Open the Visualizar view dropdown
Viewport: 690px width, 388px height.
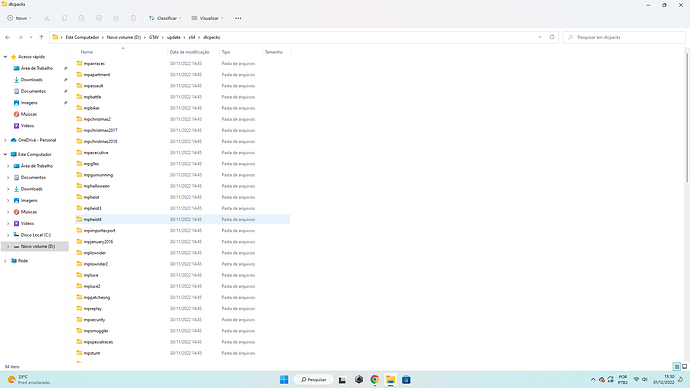(x=207, y=18)
